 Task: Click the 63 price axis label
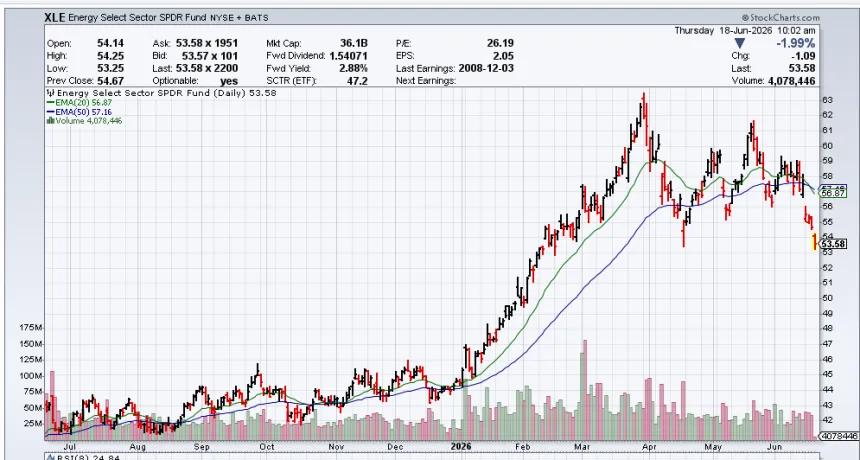point(827,100)
